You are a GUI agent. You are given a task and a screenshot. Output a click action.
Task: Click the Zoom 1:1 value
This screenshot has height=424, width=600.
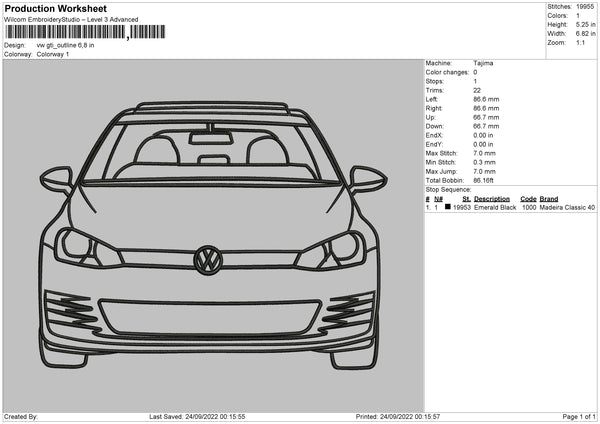579,43
